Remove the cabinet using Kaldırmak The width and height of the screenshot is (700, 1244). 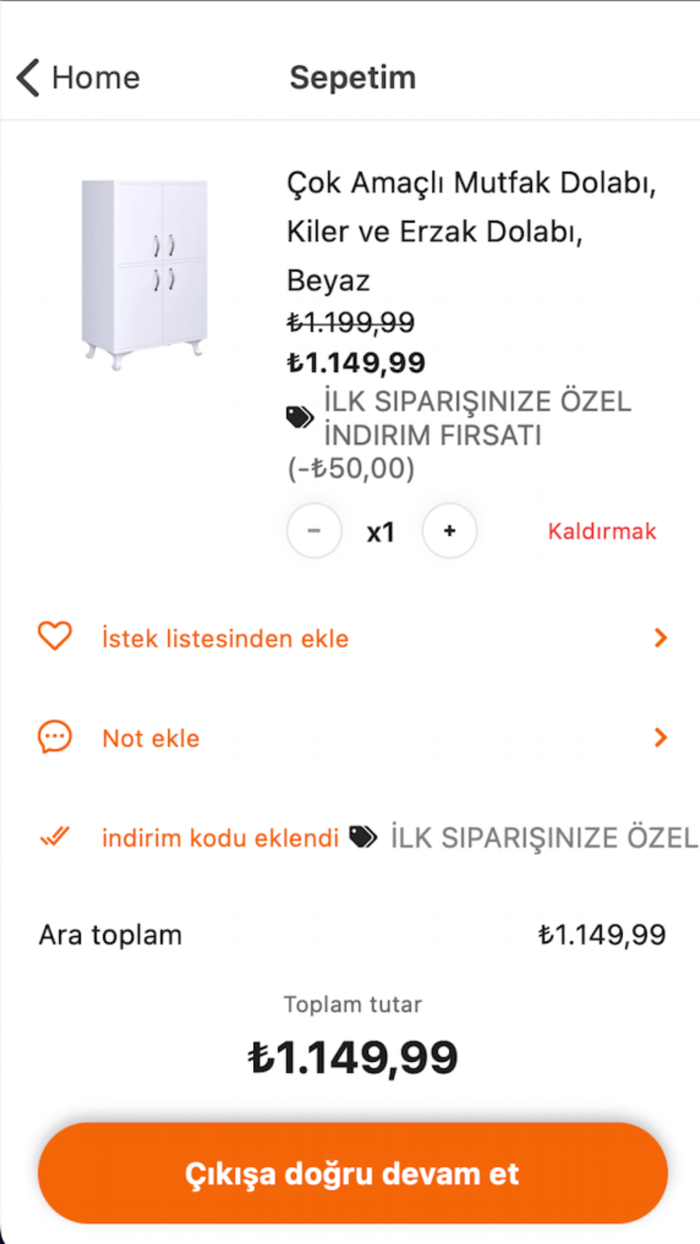(x=601, y=531)
